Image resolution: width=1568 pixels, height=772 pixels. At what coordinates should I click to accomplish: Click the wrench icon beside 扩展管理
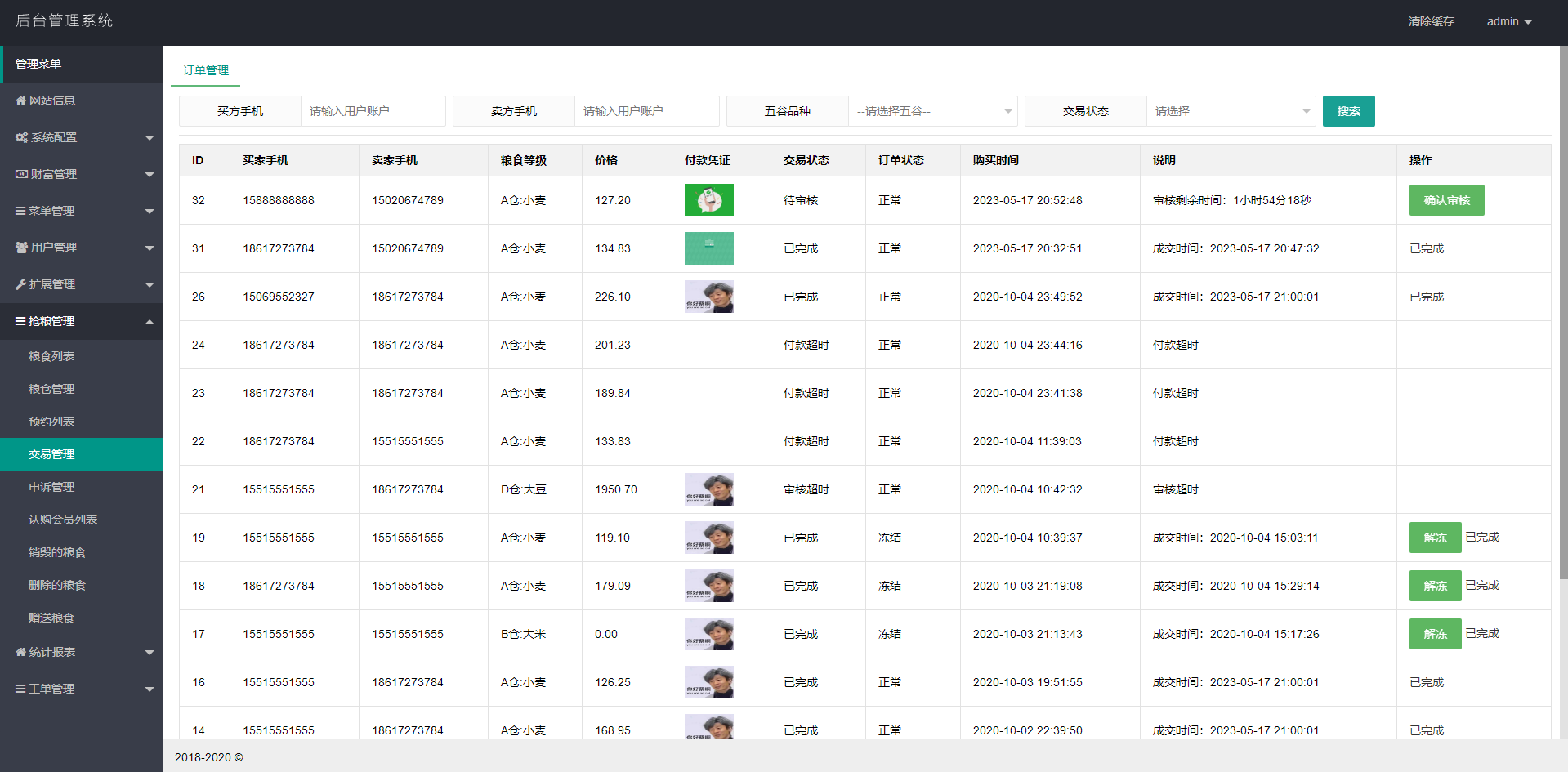[x=20, y=284]
